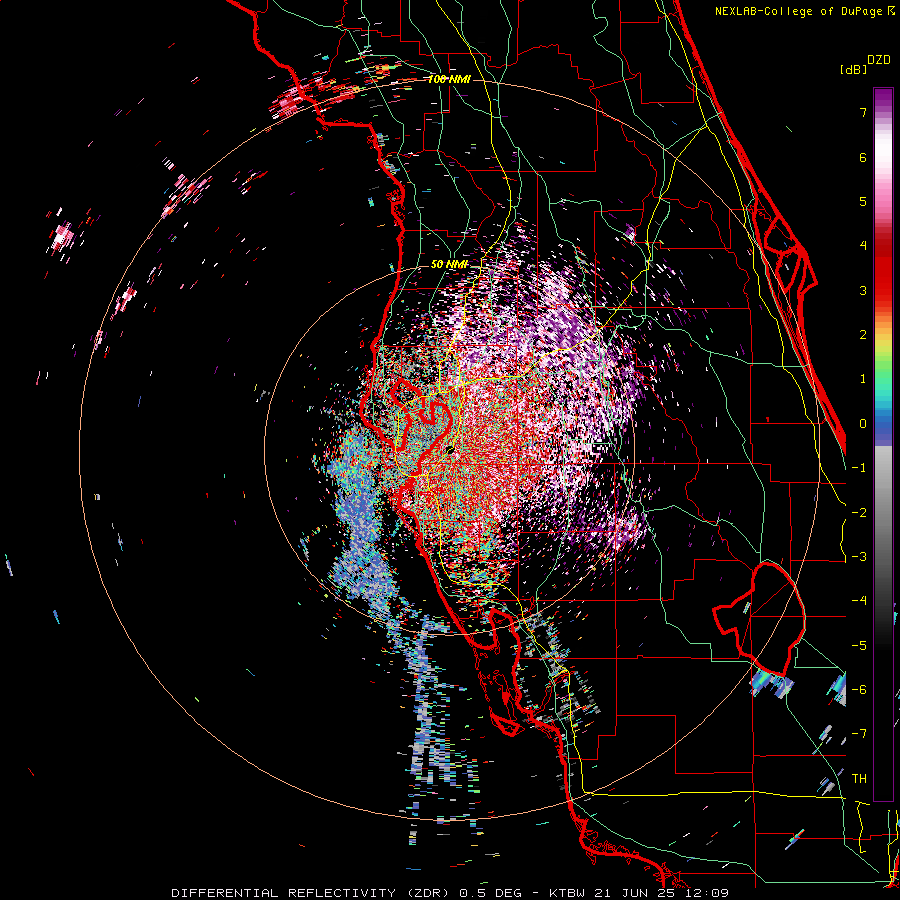Click the "50 NMI" range ring label

(x=449, y=264)
